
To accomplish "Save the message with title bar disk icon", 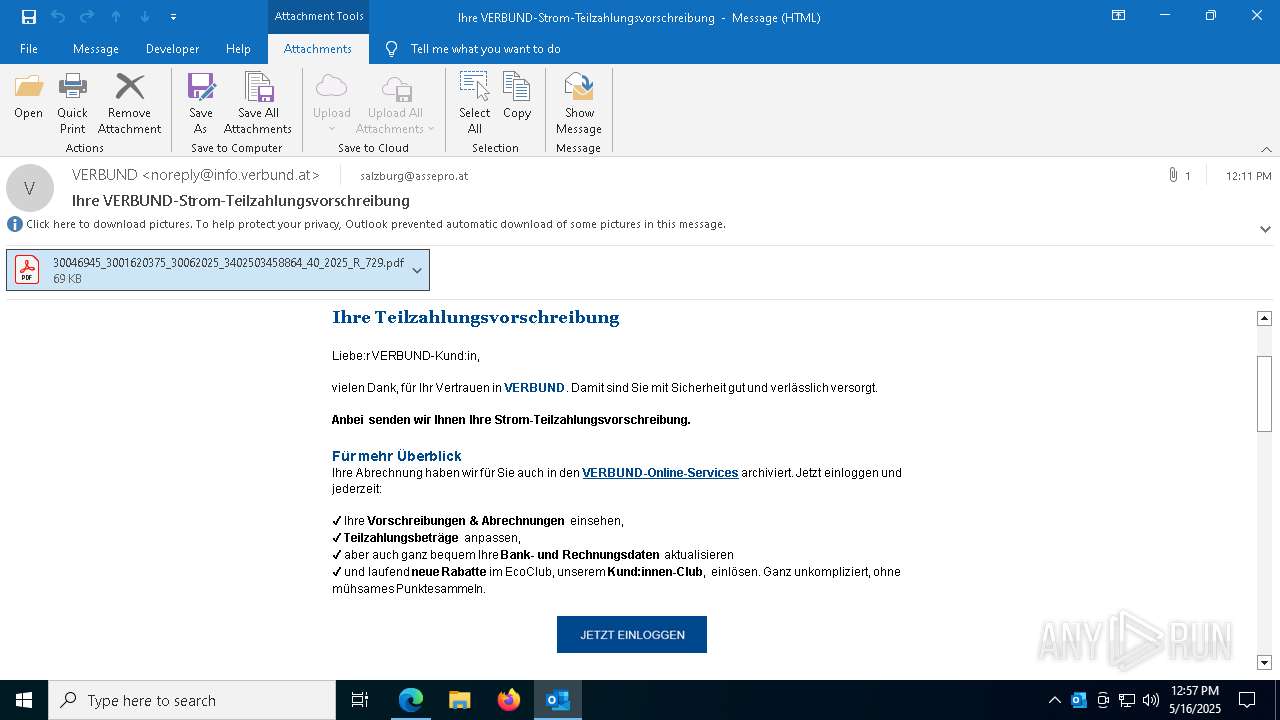I will click(28, 17).
